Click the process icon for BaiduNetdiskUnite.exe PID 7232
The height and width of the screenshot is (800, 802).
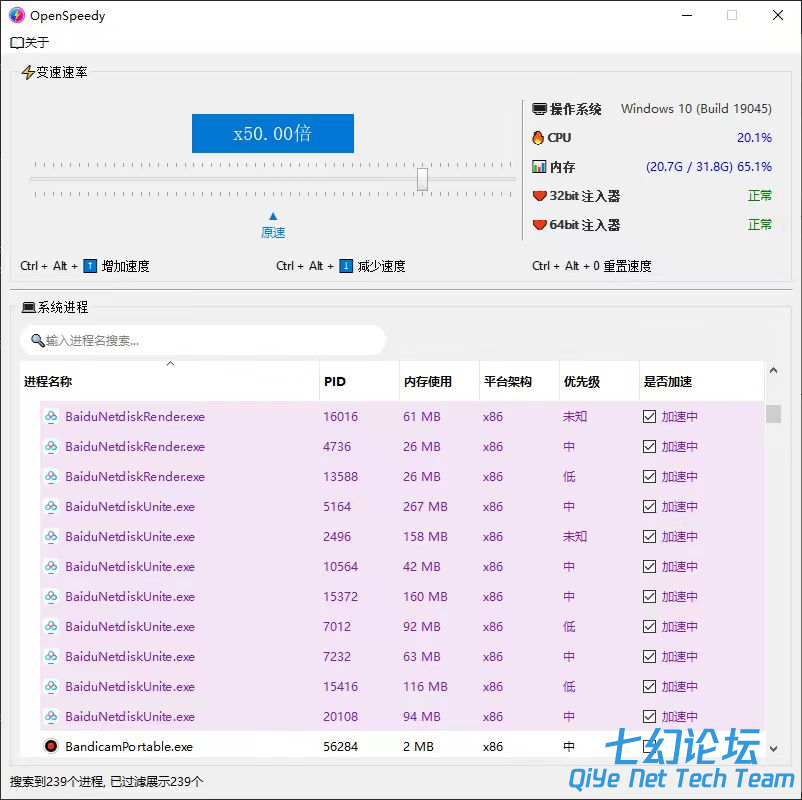tap(51, 657)
